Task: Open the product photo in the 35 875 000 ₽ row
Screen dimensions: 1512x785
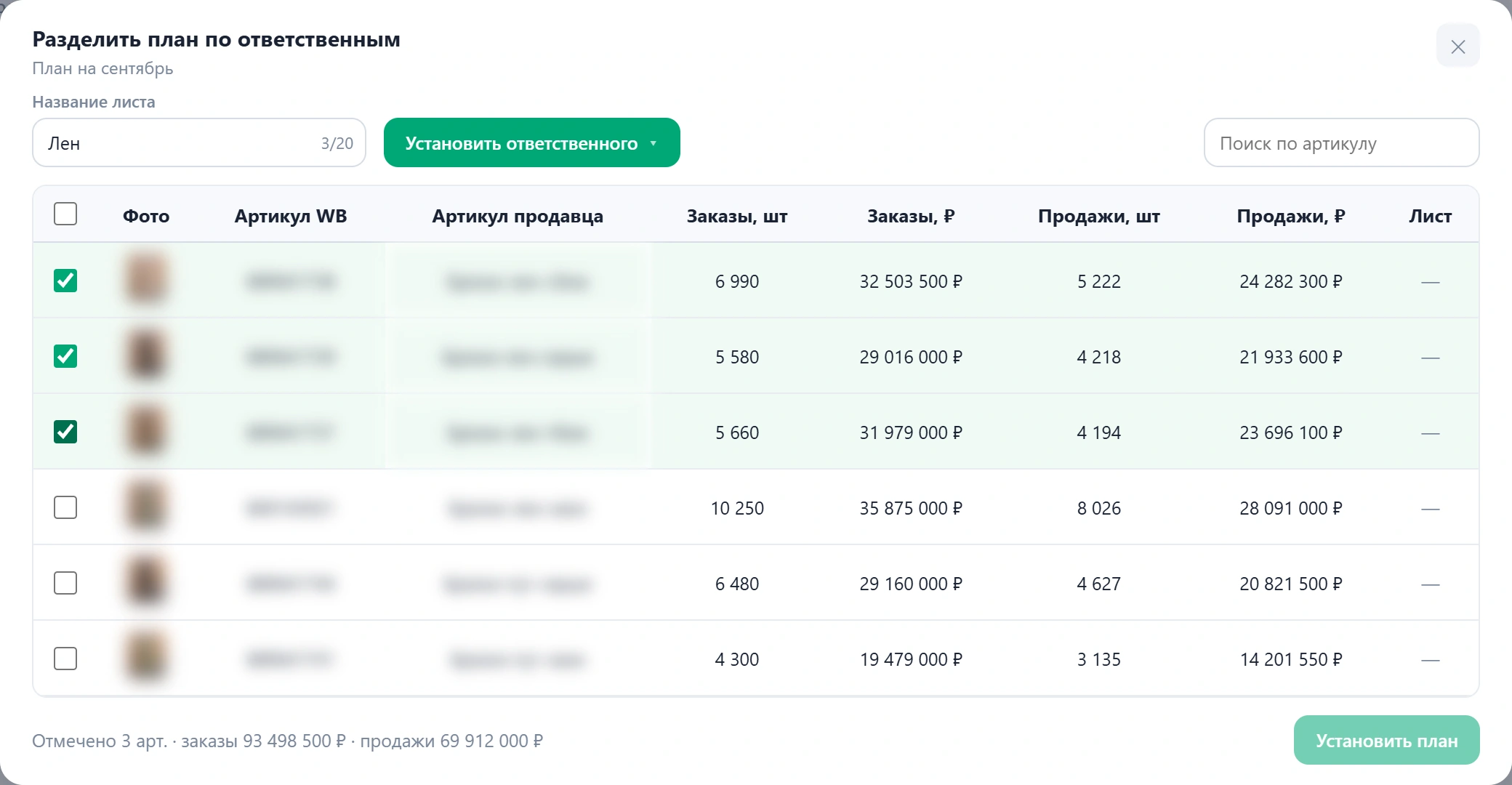Action: (146, 506)
